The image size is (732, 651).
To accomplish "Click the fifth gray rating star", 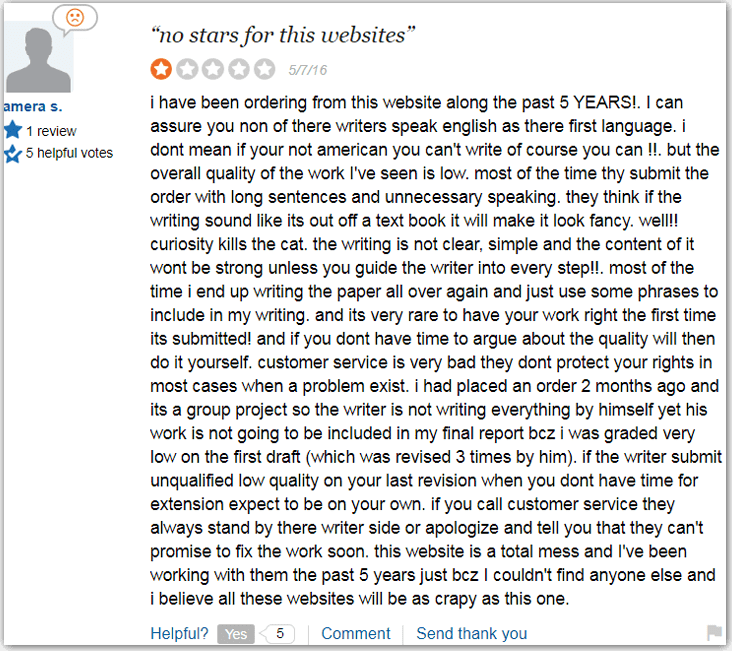I will [265, 69].
